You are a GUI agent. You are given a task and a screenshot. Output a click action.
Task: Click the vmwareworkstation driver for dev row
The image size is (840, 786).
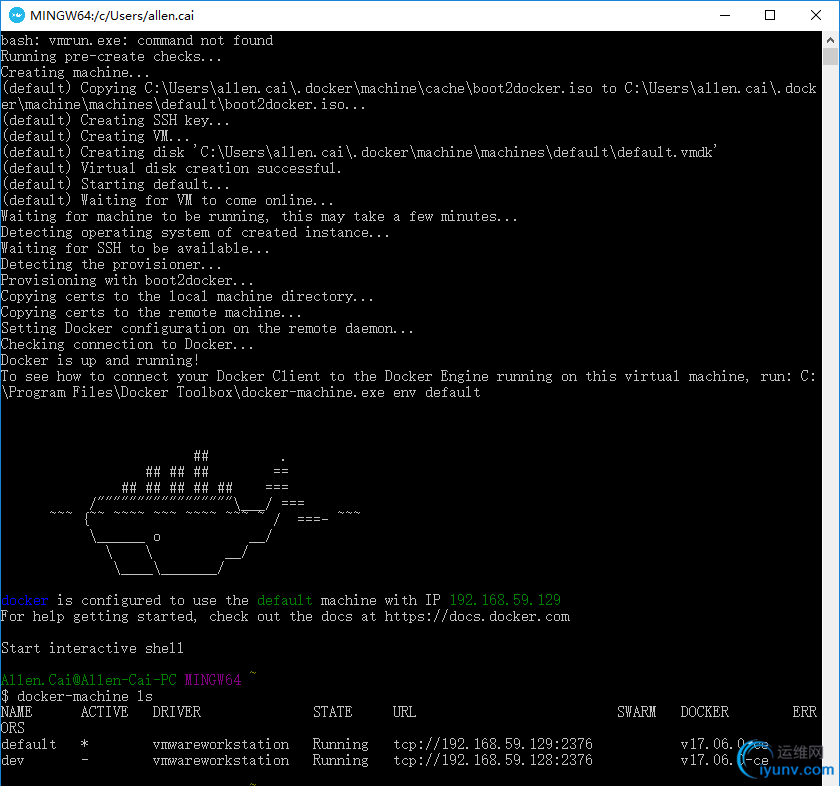point(221,761)
